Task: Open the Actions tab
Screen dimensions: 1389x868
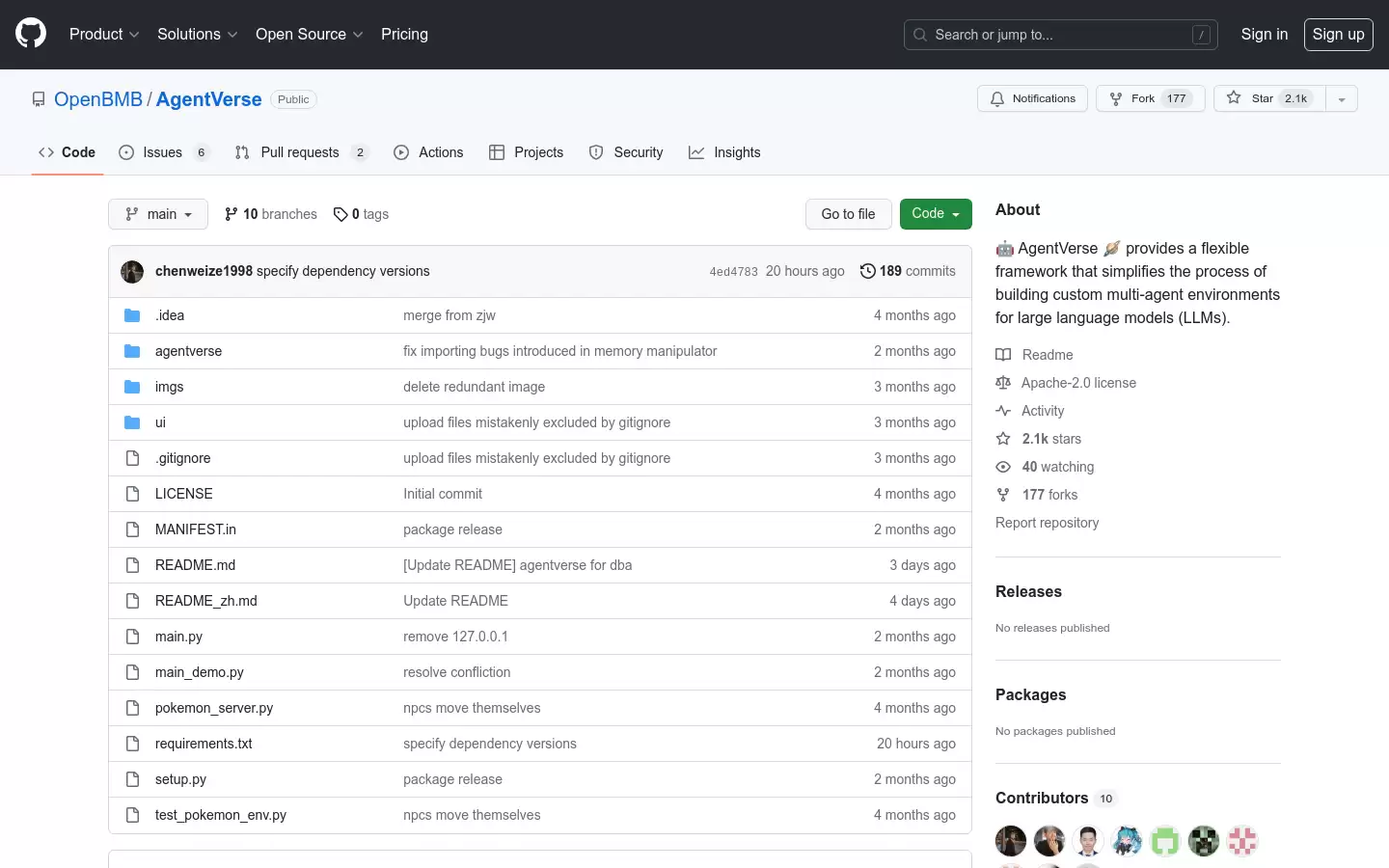Action: [x=428, y=152]
